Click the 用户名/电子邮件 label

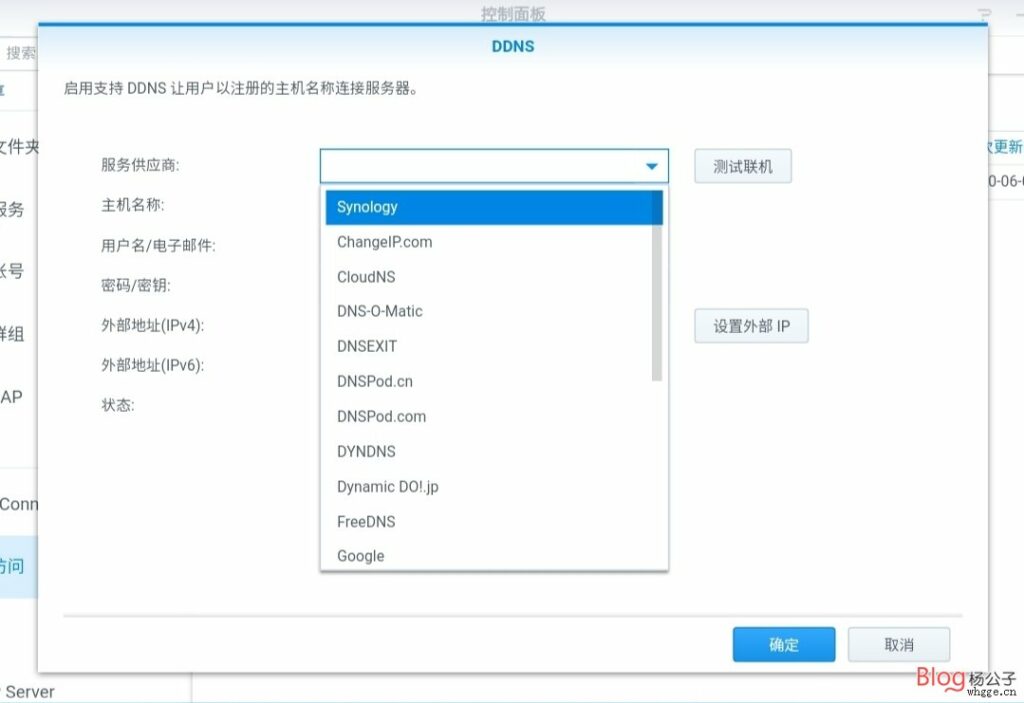(x=158, y=246)
